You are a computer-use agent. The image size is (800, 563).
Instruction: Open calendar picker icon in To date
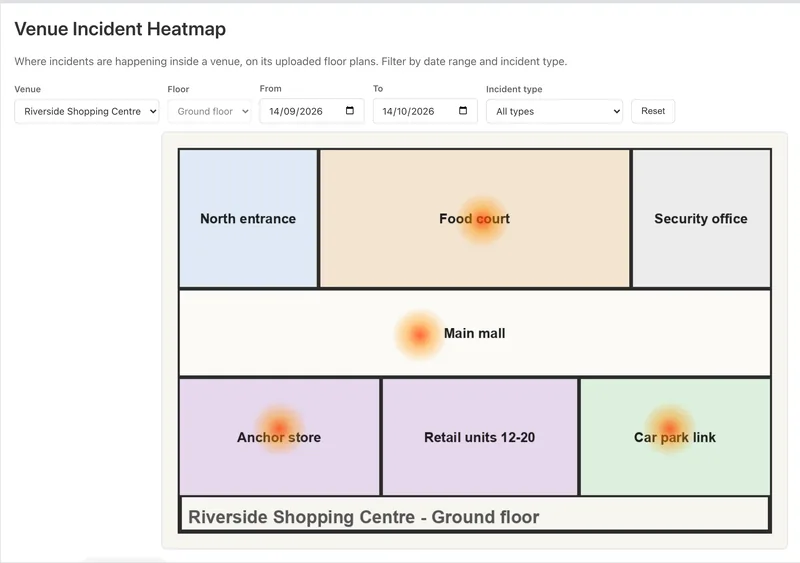pyautogui.click(x=463, y=111)
